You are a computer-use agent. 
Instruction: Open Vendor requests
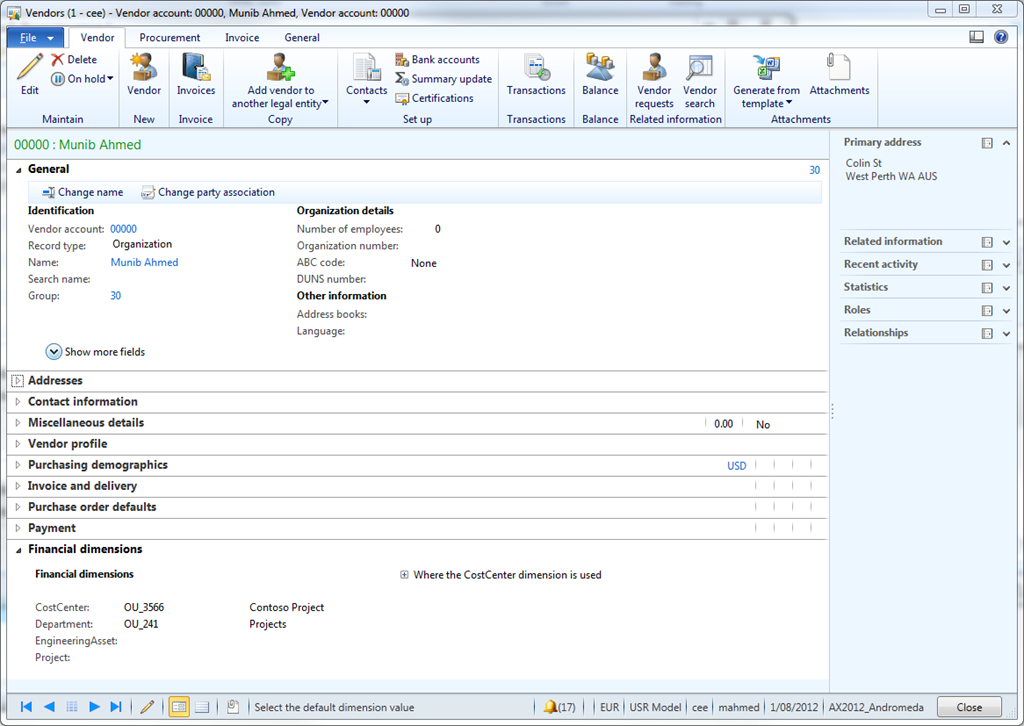[654, 80]
